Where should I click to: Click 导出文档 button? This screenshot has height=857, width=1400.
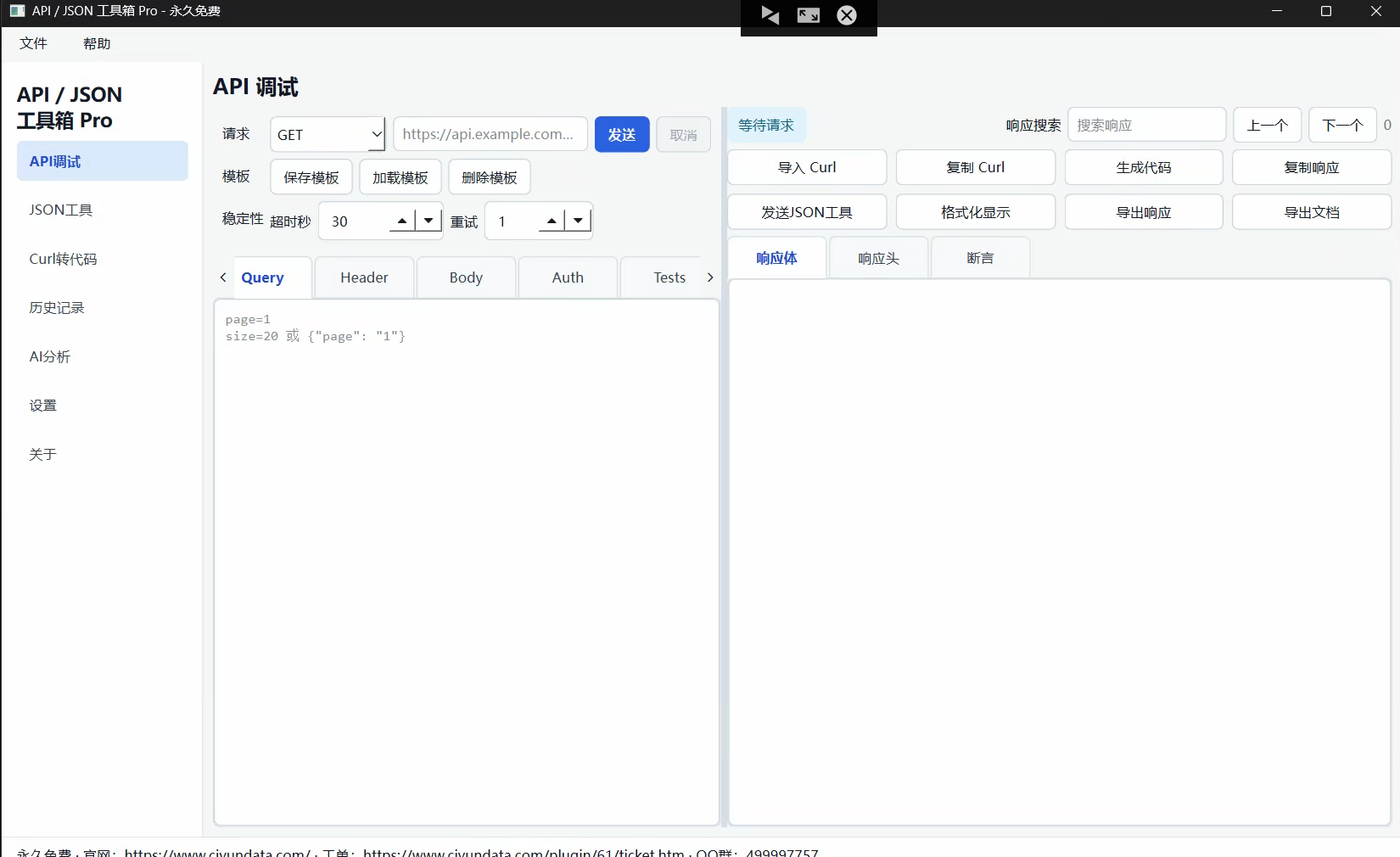(1312, 212)
